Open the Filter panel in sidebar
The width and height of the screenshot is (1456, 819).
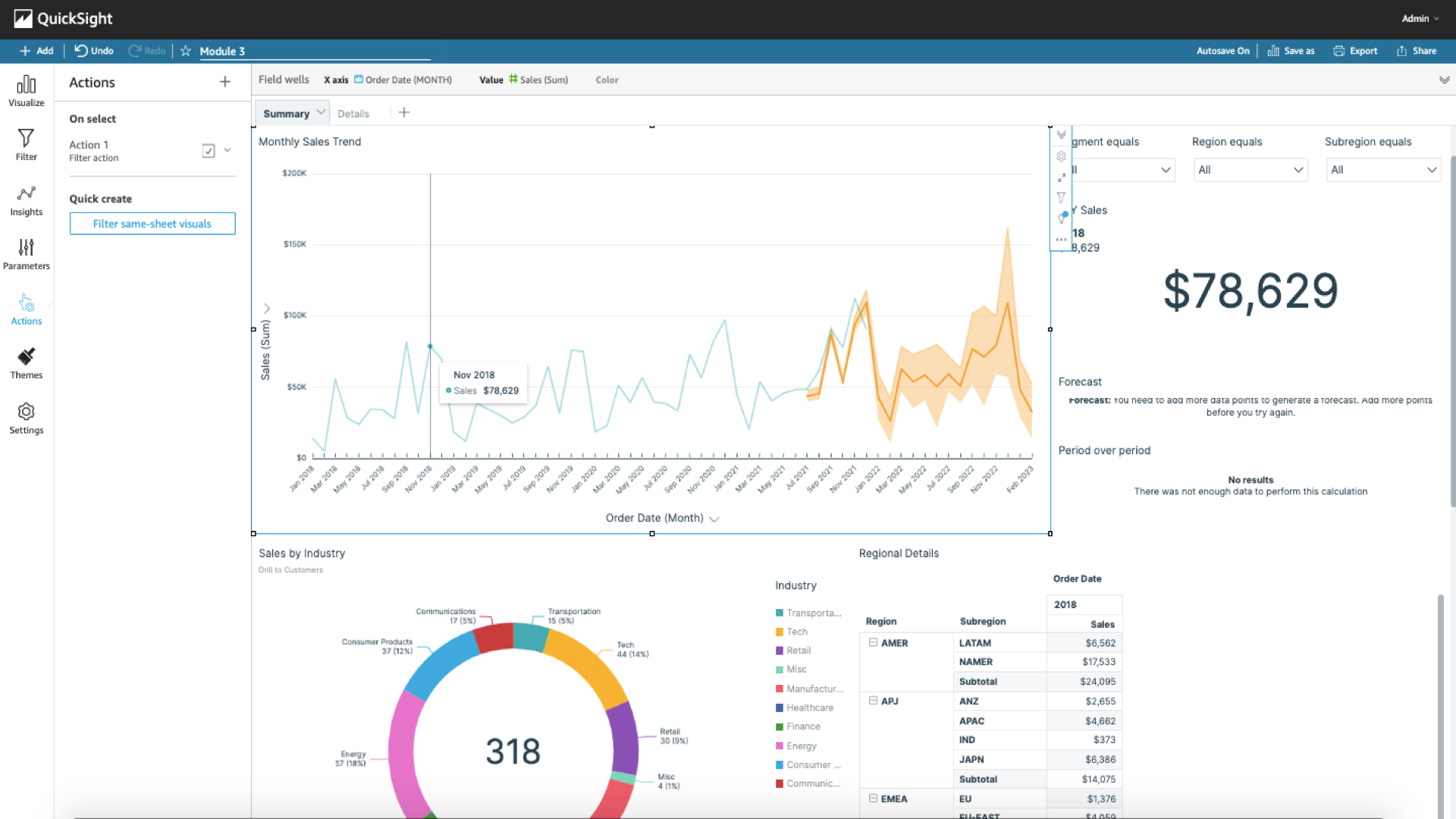tap(26, 145)
